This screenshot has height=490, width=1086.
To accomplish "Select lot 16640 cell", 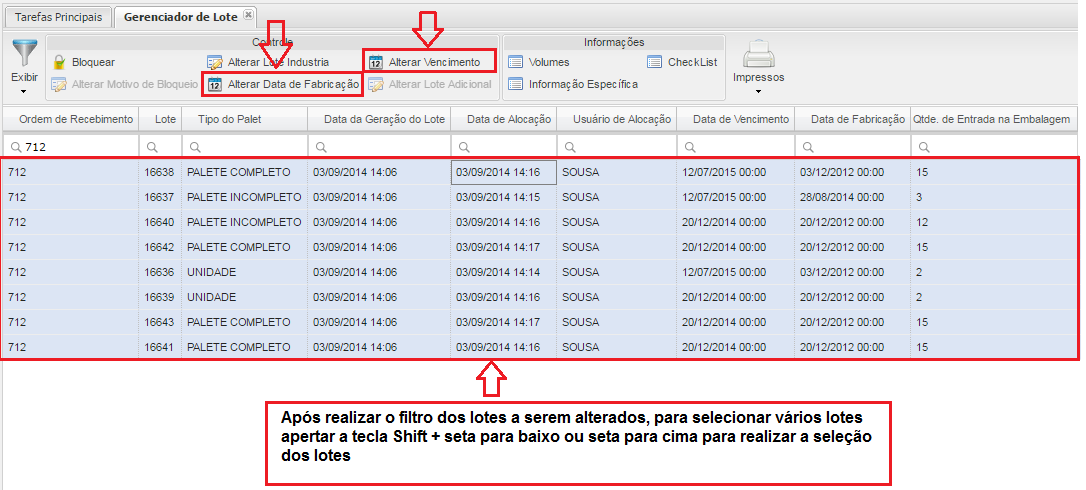I will pos(160,222).
